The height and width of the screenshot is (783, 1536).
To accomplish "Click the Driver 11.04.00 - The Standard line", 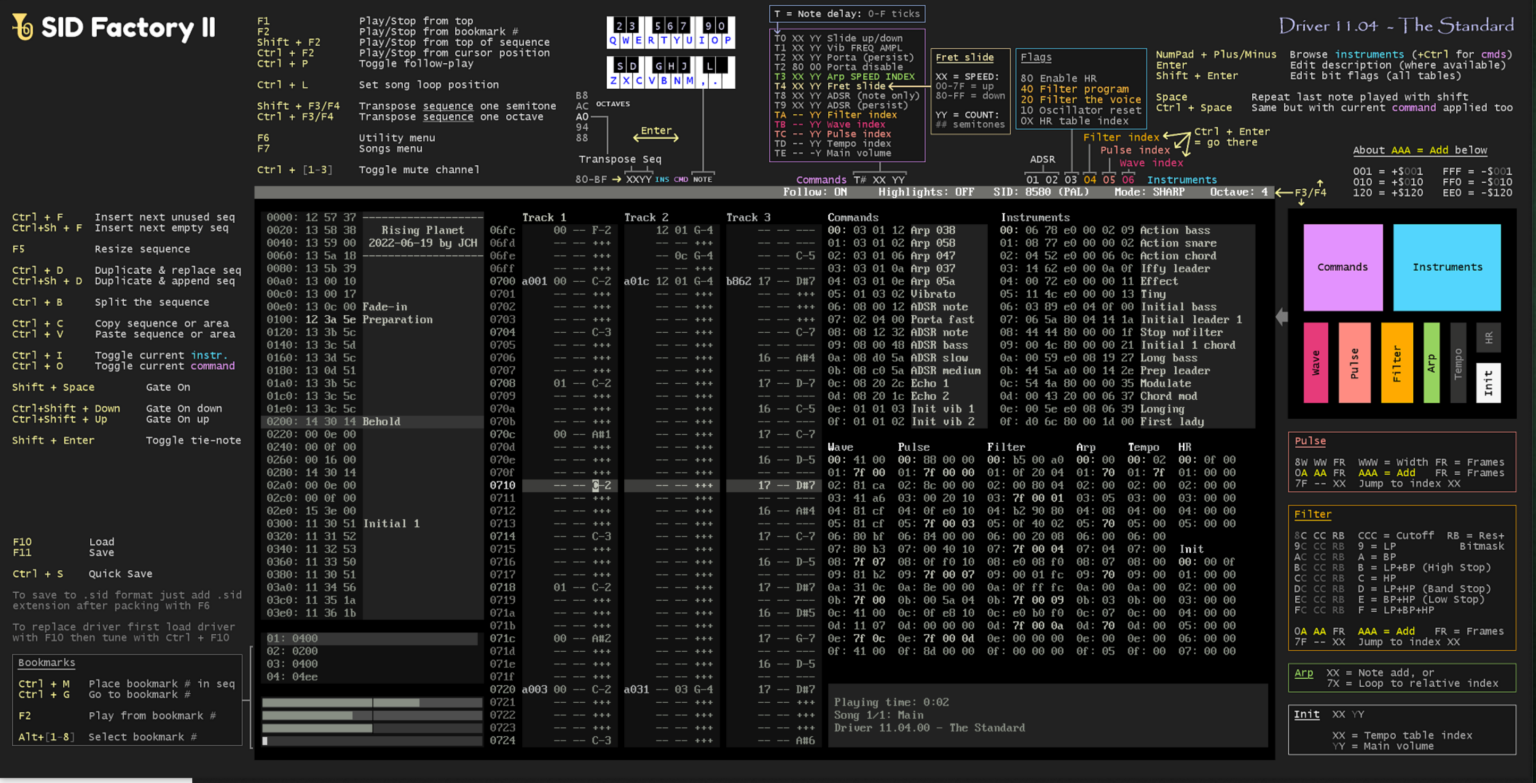I will pos(930,728).
